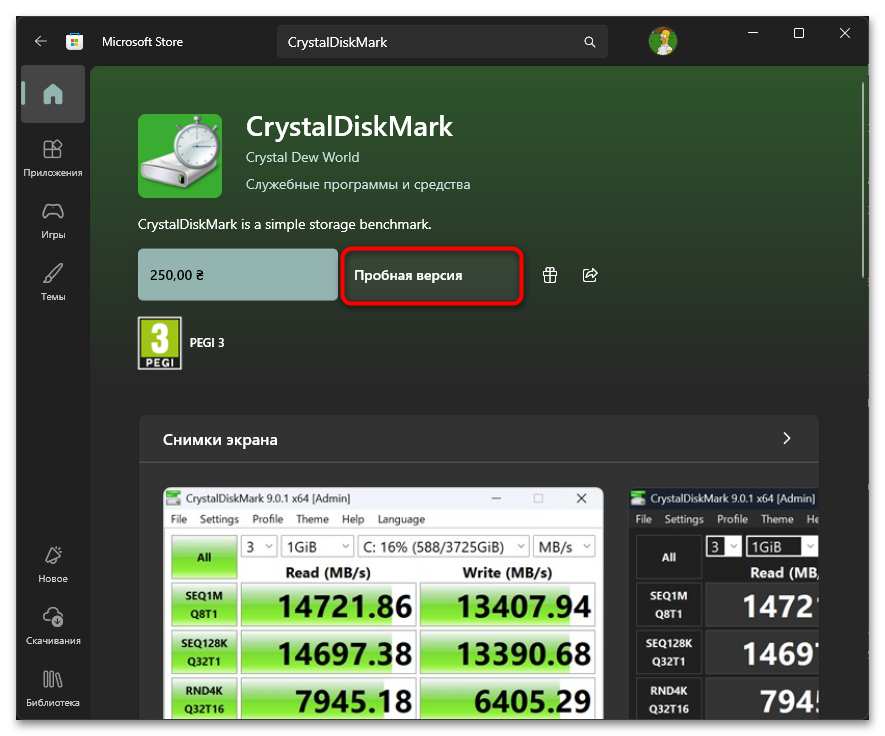Click the CrystalDiskMark app logo
Screen dimensions: 885x736
coord(180,156)
